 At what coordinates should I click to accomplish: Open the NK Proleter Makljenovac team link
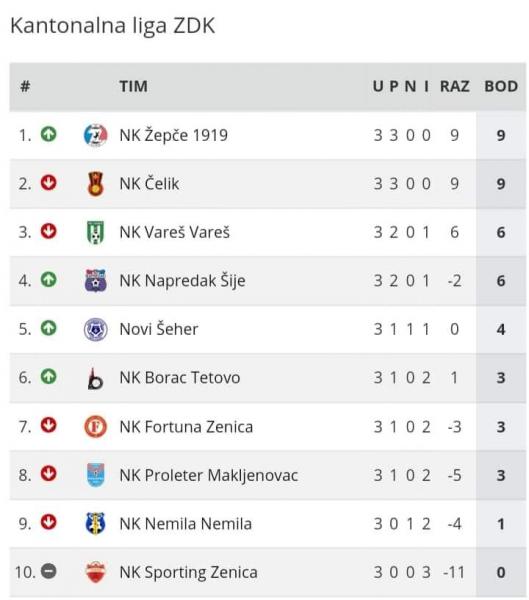[x=209, y=475]
